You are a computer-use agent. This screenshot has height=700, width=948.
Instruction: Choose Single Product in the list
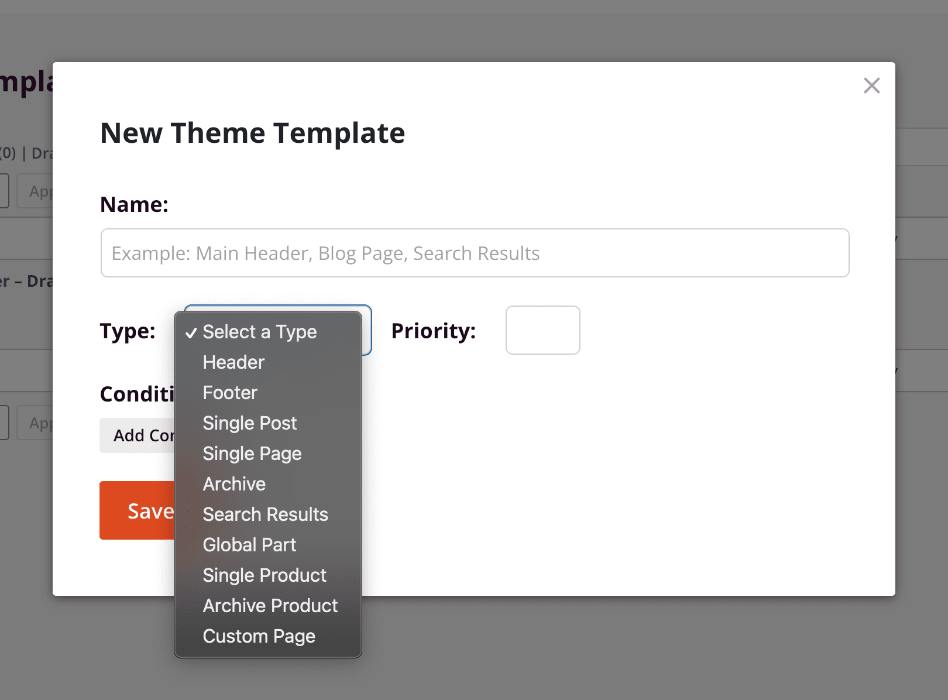264,575
